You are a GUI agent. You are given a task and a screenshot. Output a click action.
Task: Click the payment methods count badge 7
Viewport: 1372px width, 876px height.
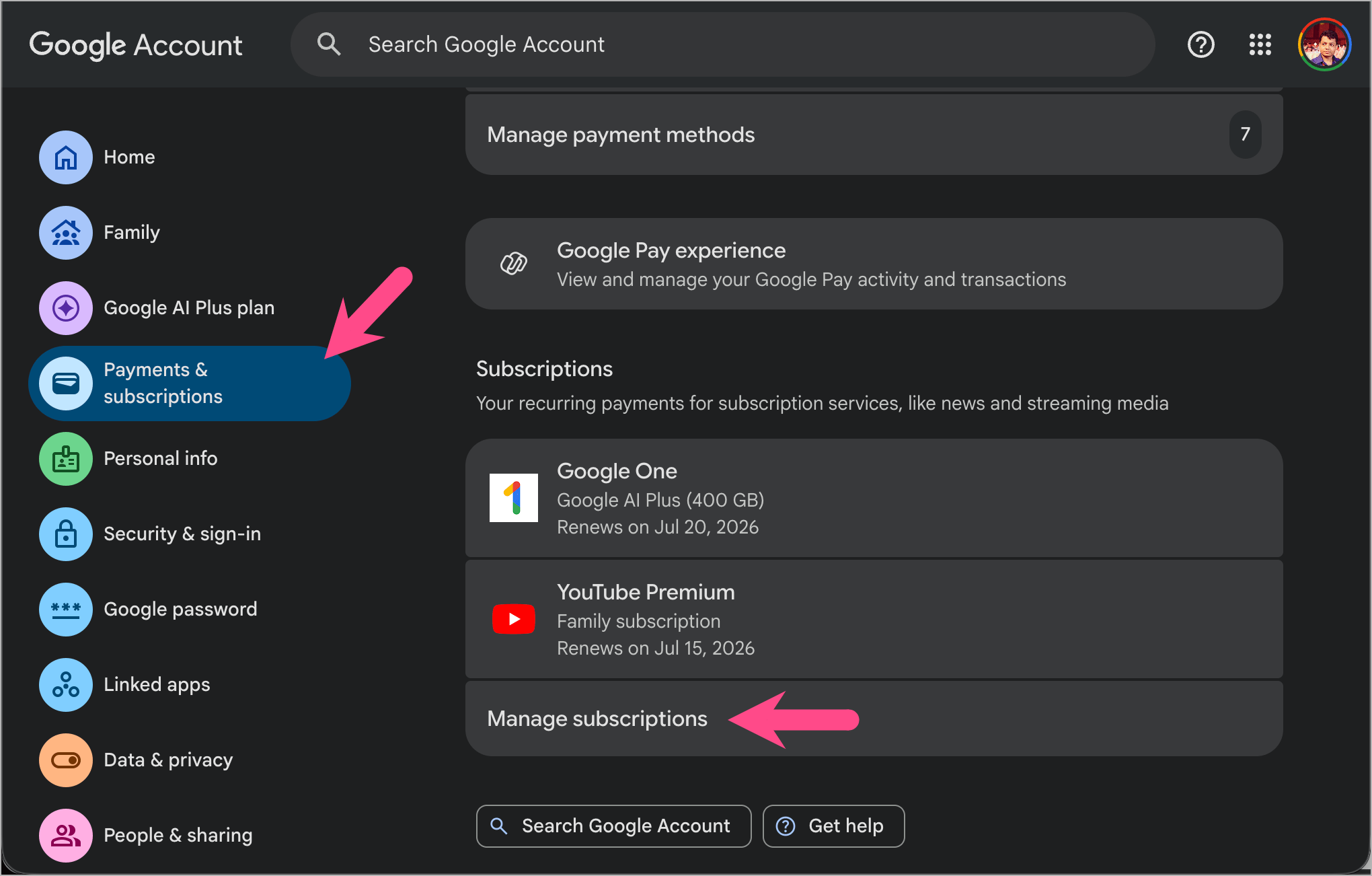click(1246, 135)
